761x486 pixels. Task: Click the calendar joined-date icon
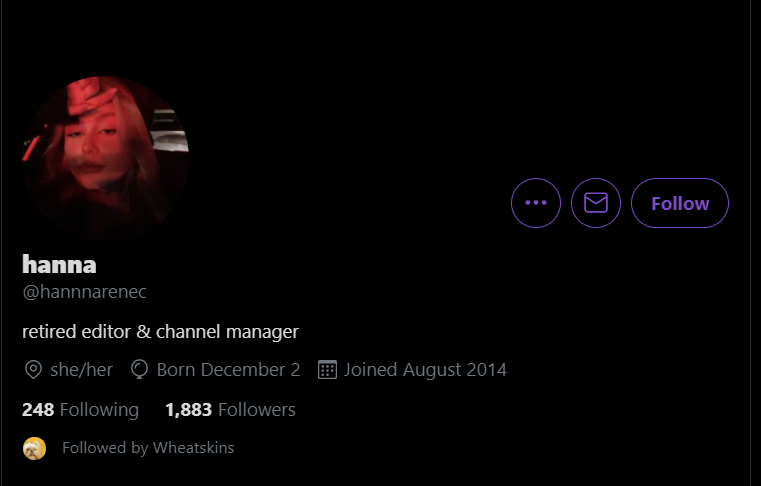pos(327,369)
